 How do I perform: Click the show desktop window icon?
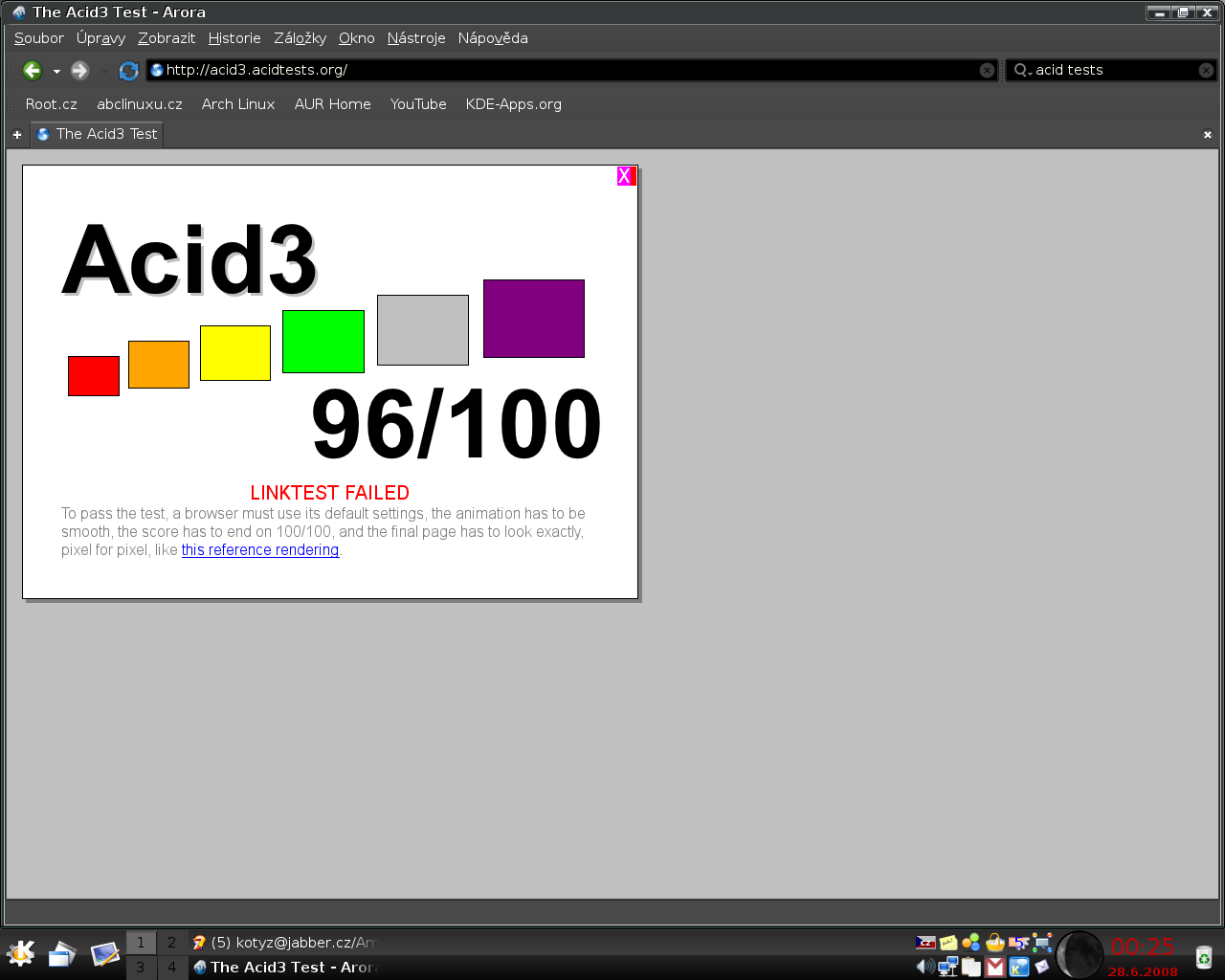pos(62,954)
